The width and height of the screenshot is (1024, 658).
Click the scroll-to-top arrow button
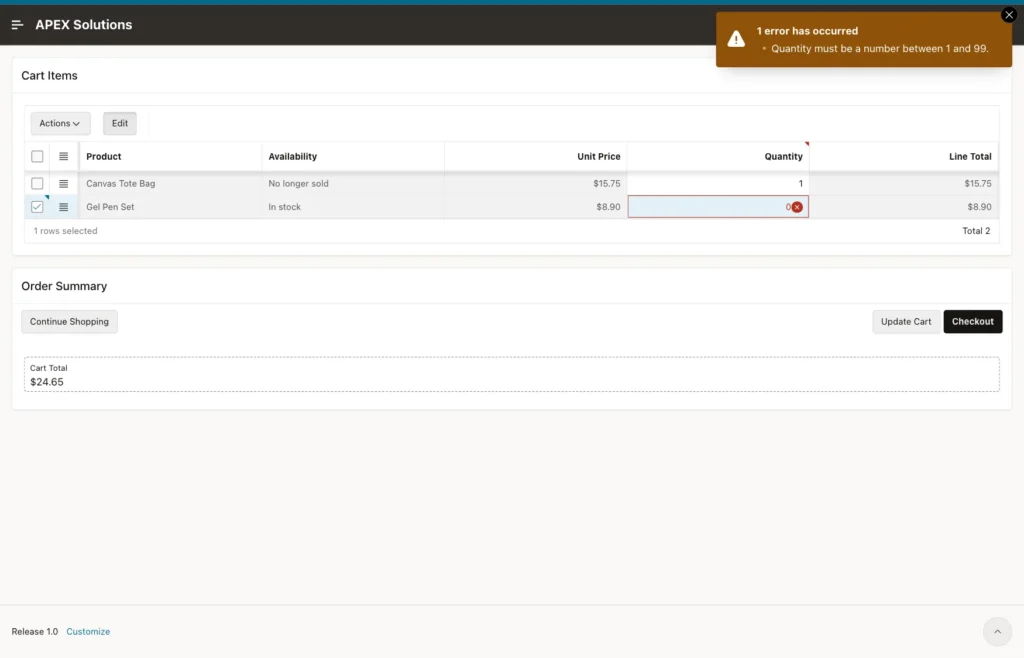coord(997,631)
